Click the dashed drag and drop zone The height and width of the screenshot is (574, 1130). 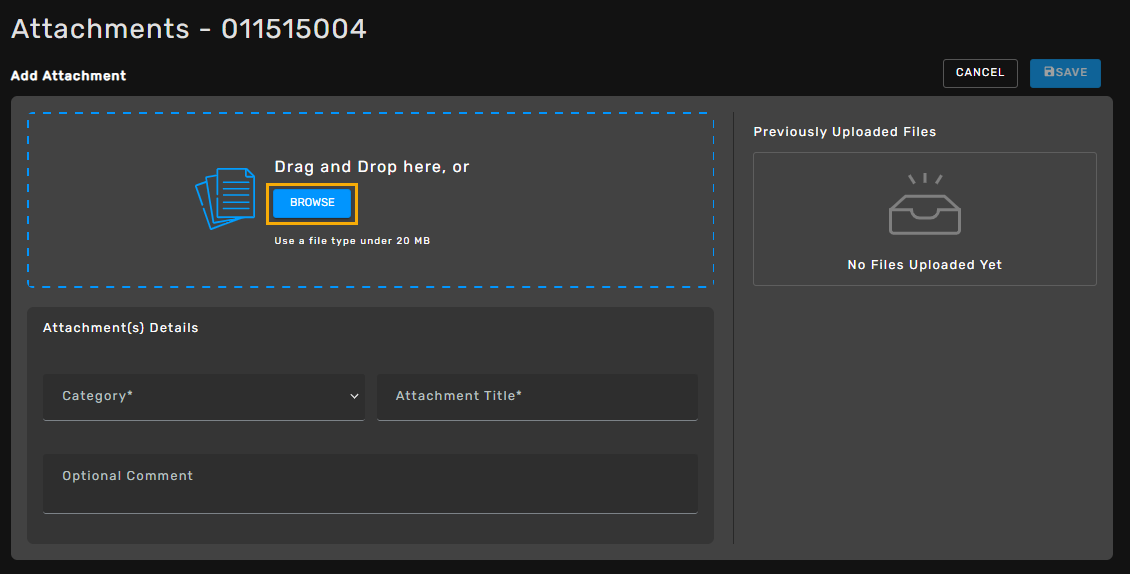[x=370, y=200]
